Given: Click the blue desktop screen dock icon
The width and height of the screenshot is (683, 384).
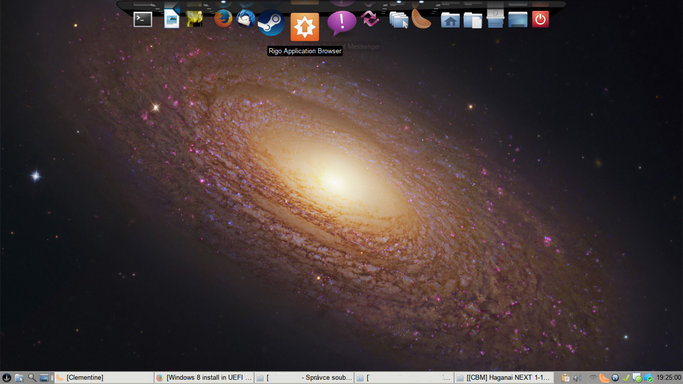Looking at the screenshot, I should tap(517, 20).
